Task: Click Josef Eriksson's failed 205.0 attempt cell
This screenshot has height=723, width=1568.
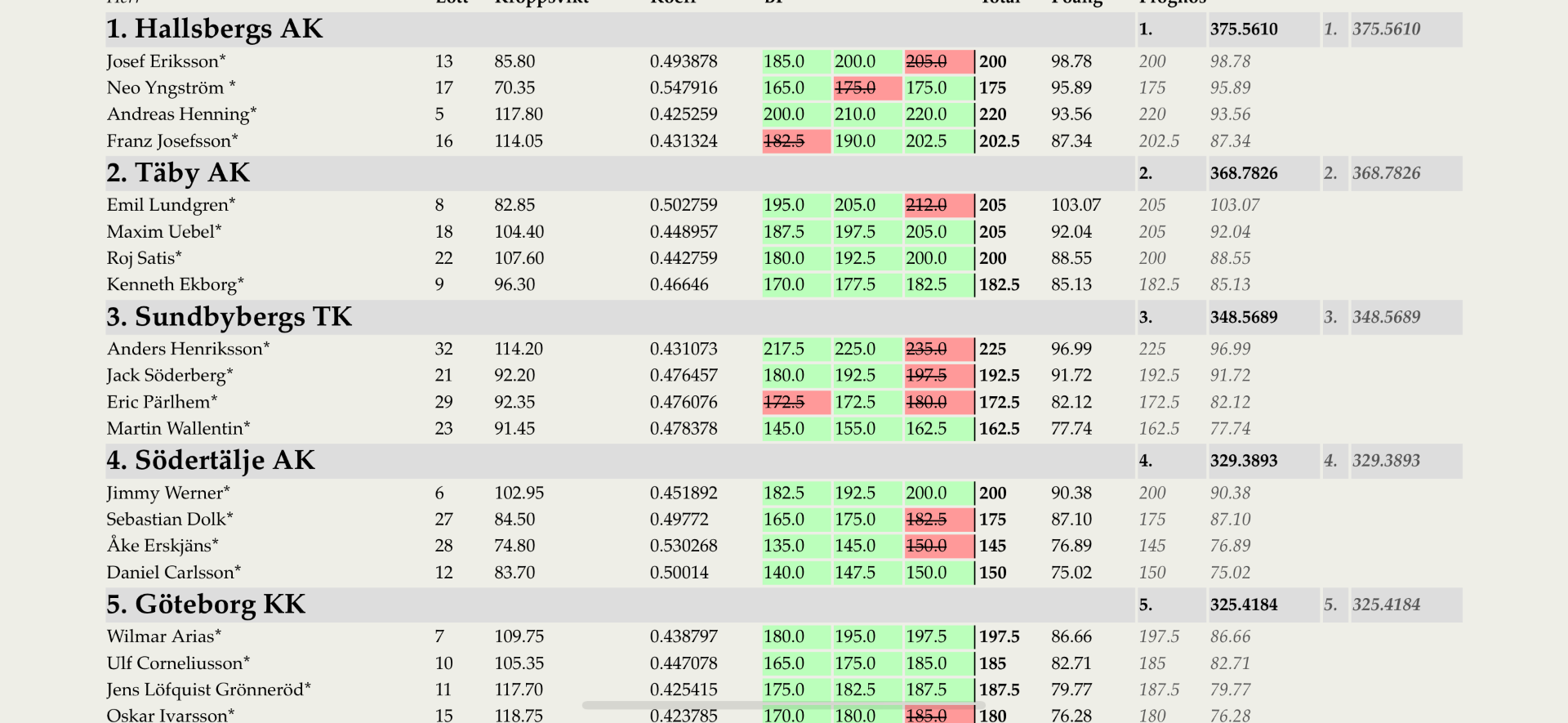Action: (938, 61)
